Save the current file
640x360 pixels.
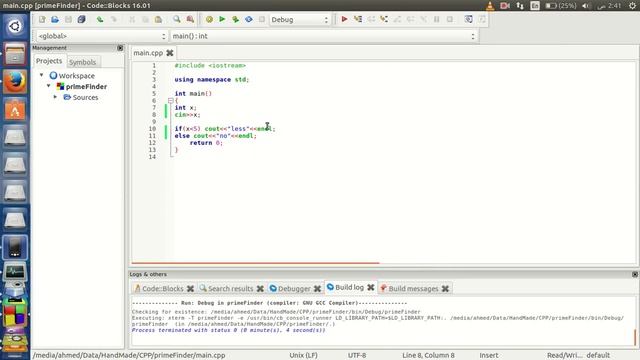click(68, 19)
